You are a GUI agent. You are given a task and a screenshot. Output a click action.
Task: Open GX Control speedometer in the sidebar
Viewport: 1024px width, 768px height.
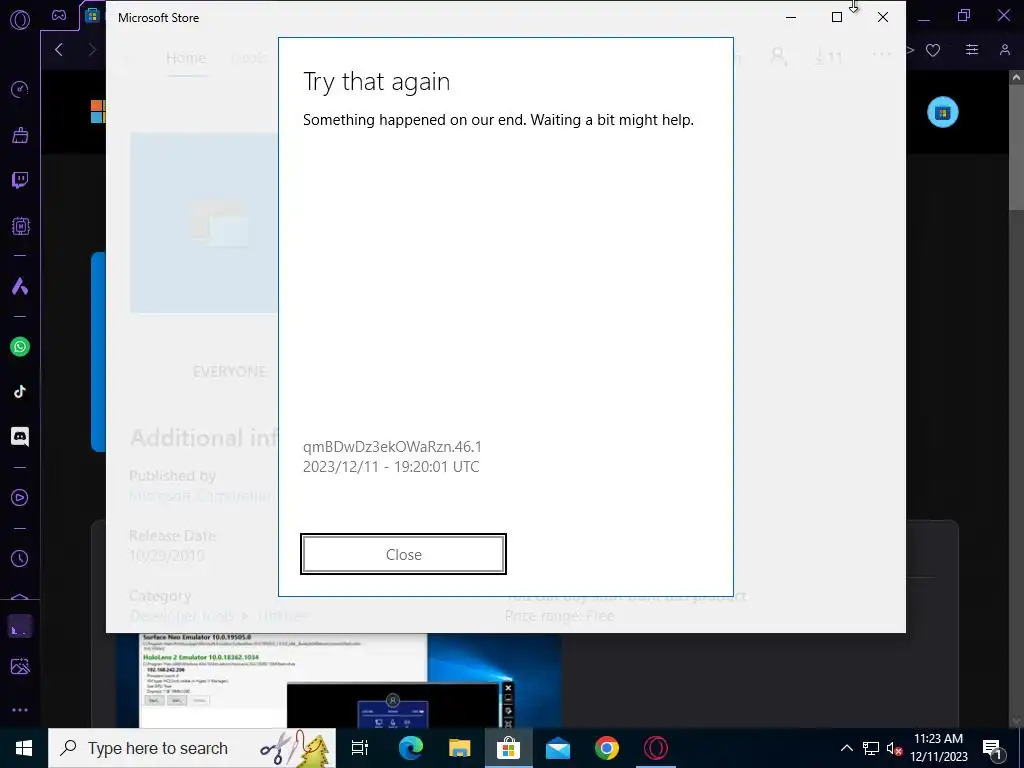click(20, 89)
